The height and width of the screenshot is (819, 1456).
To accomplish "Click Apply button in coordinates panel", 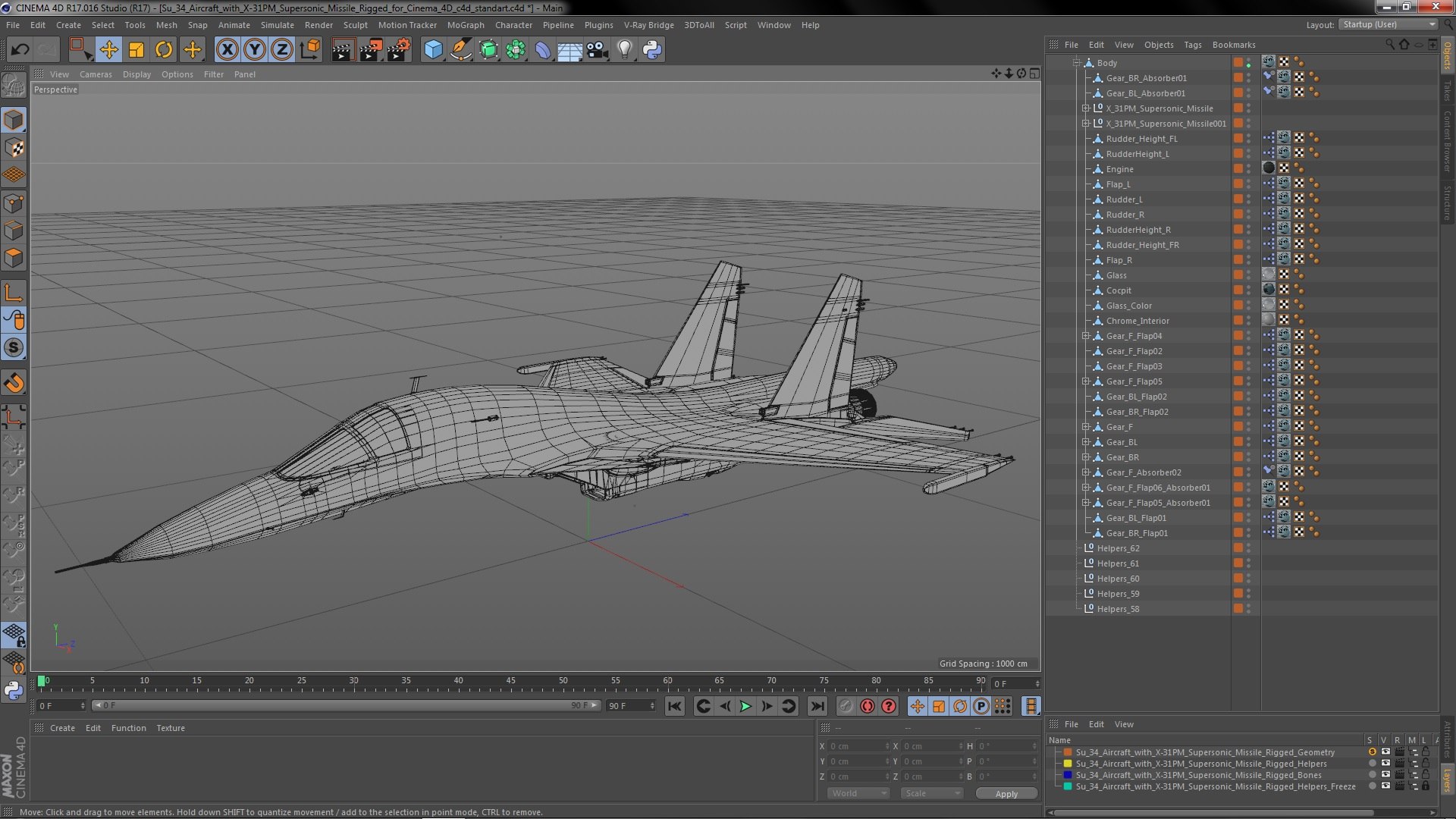I will point(1006,794).
